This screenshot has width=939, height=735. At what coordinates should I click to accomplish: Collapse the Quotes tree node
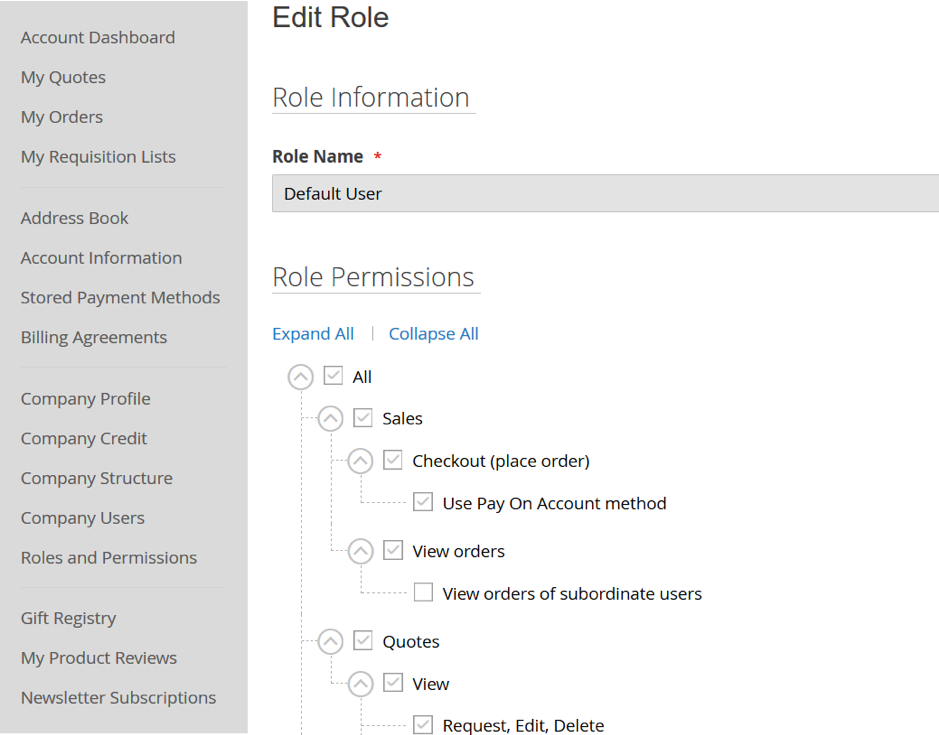pos(331,642)
